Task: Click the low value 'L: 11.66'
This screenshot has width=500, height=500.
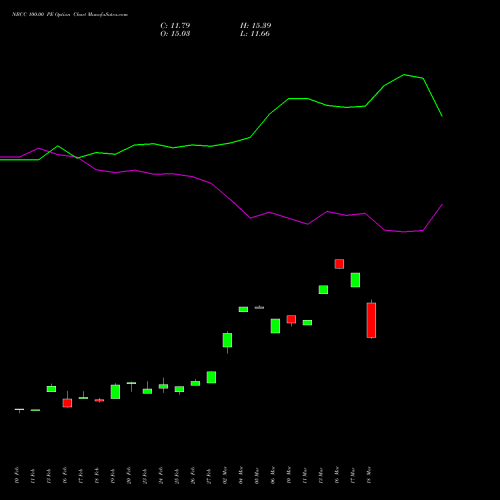Action: pos(255,34)
